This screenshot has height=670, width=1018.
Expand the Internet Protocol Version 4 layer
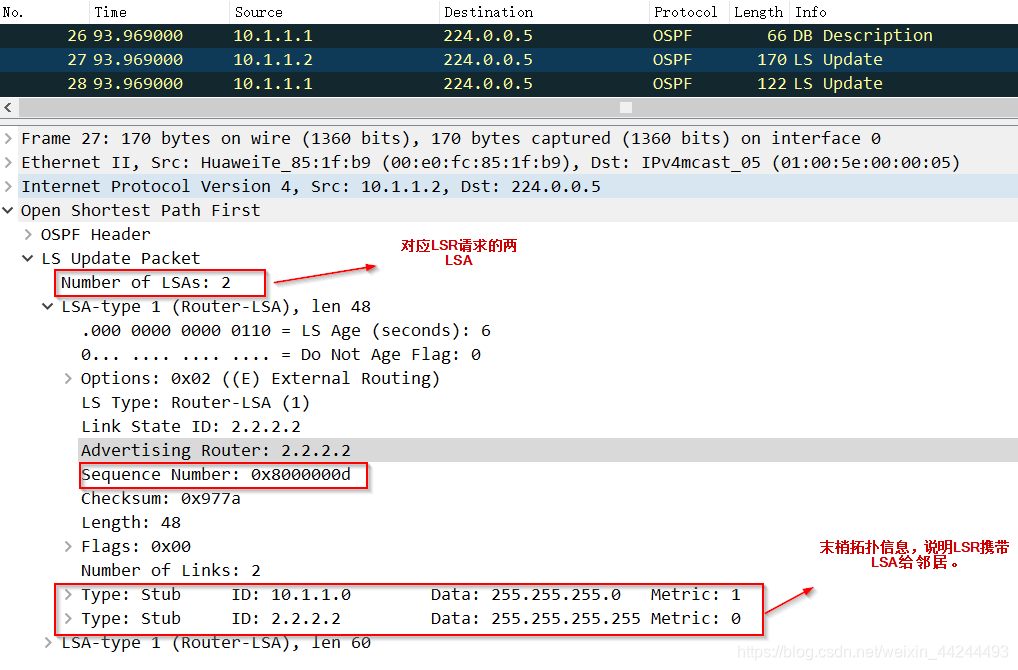click(8, 186)
